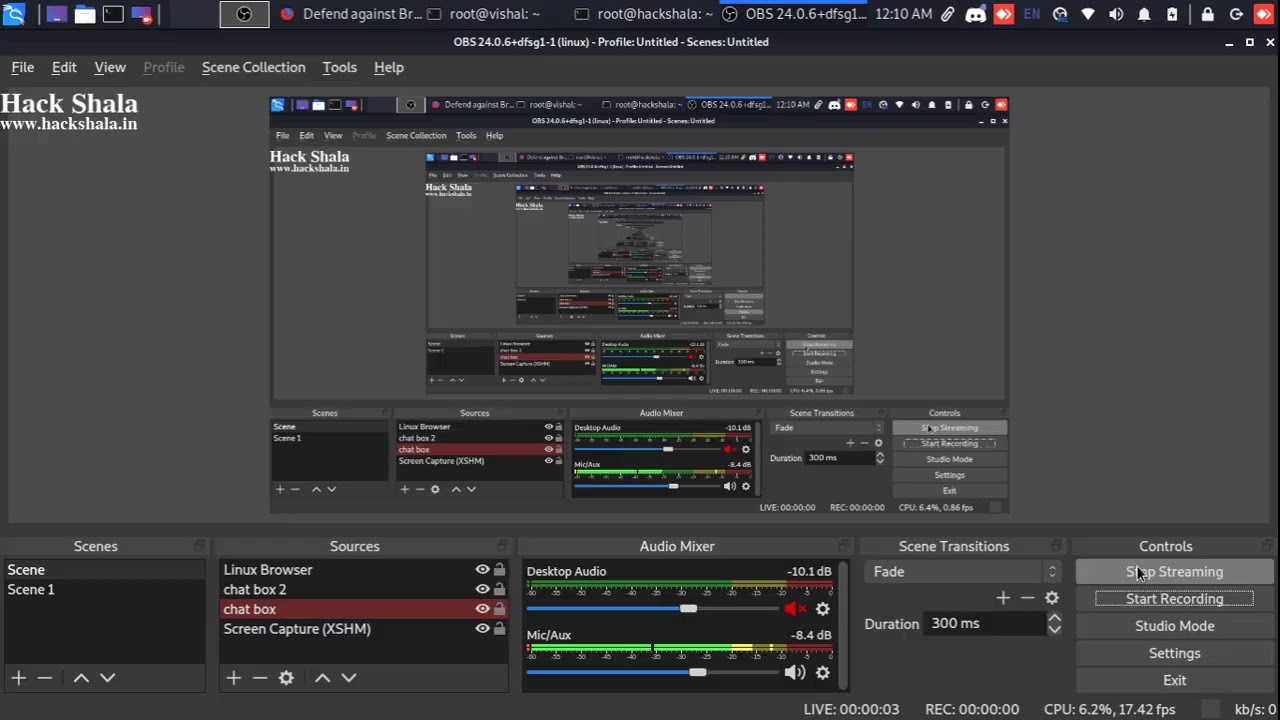Click the Stop Streaming button
The width and height of the screenshot is (1280, 720).
tap(1174, 572)
